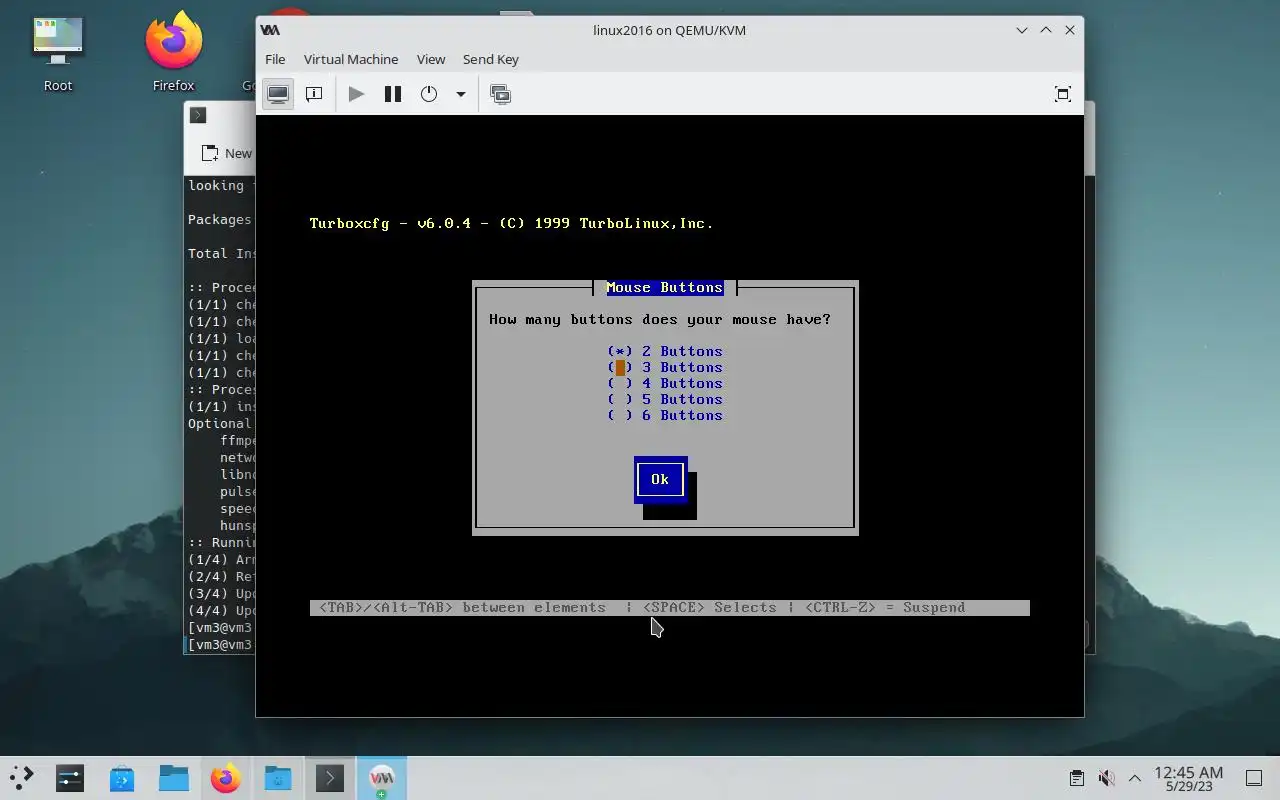Select the 2 Buttons radio option
The height and width of the screenshot is (800, 1280).
click(665, 351)
